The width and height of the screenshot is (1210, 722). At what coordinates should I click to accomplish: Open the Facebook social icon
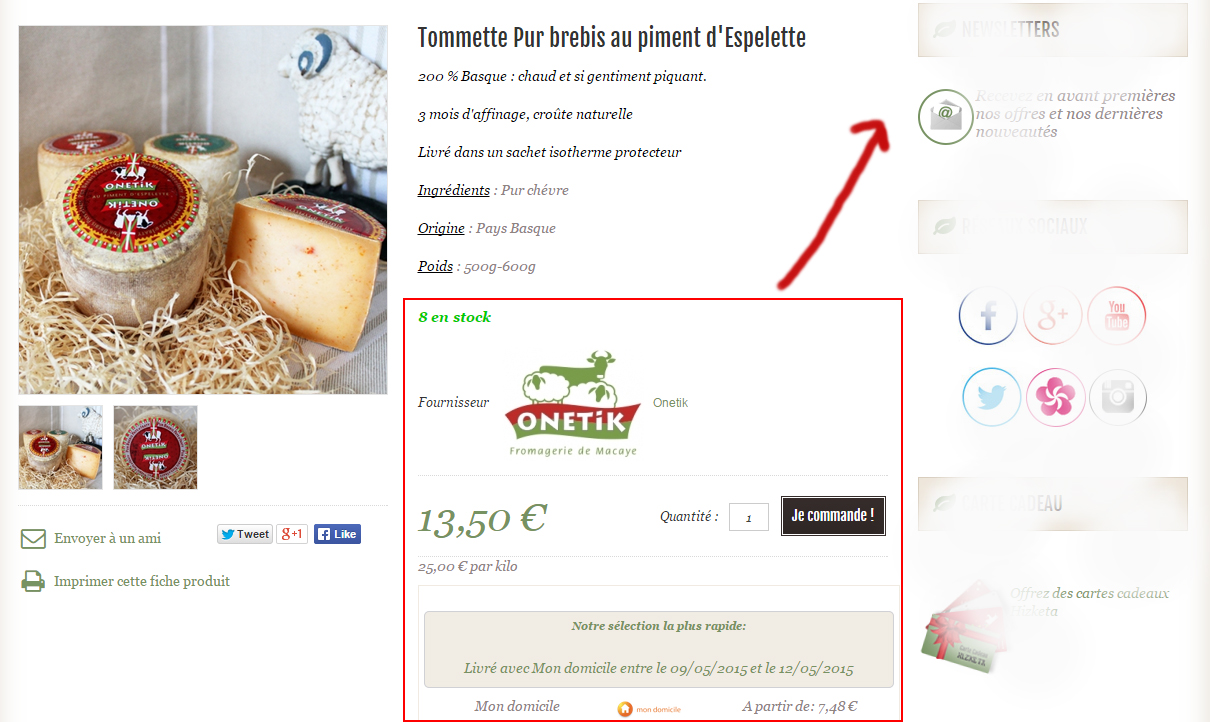(x=988, y=316)
